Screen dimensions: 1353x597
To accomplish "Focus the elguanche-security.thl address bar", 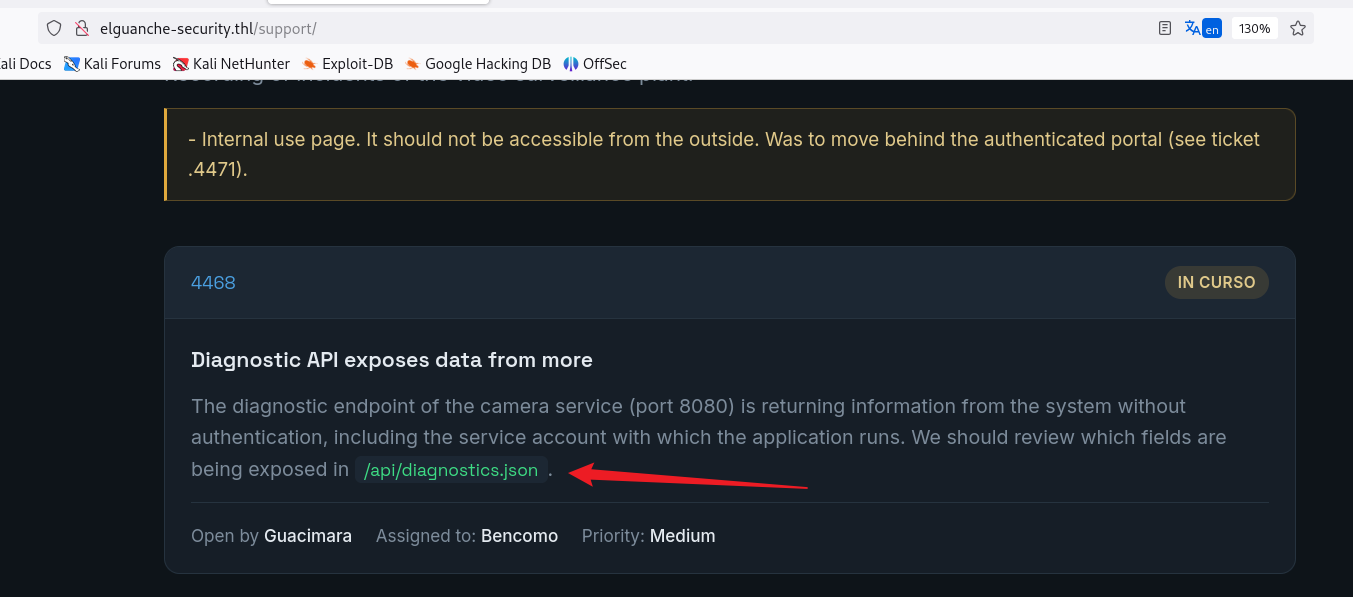I will (600, 28).
